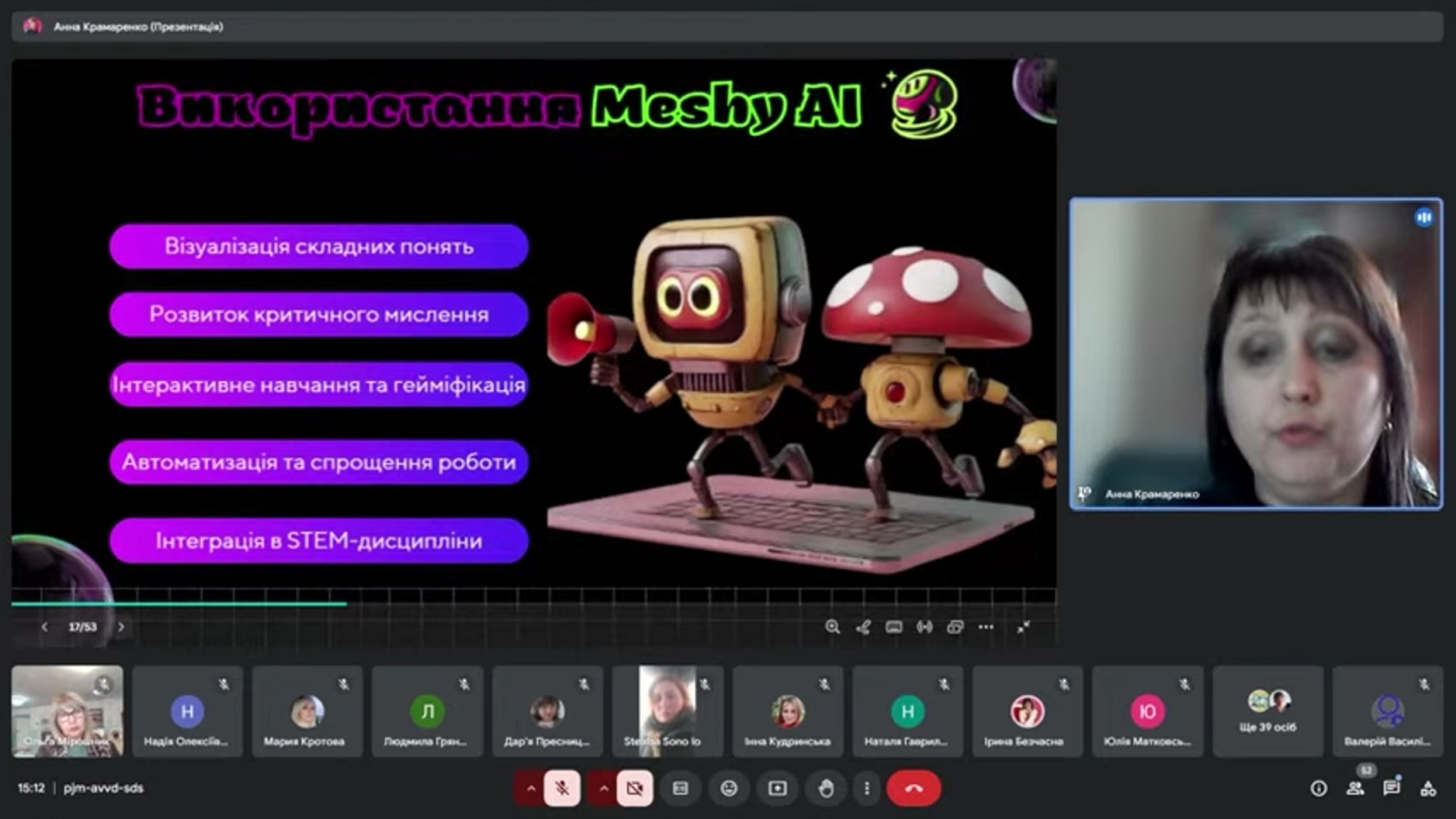Screen dimensions: 1456x819
Task: Open meeting details info icon
Action: (x=1318, y=788)
